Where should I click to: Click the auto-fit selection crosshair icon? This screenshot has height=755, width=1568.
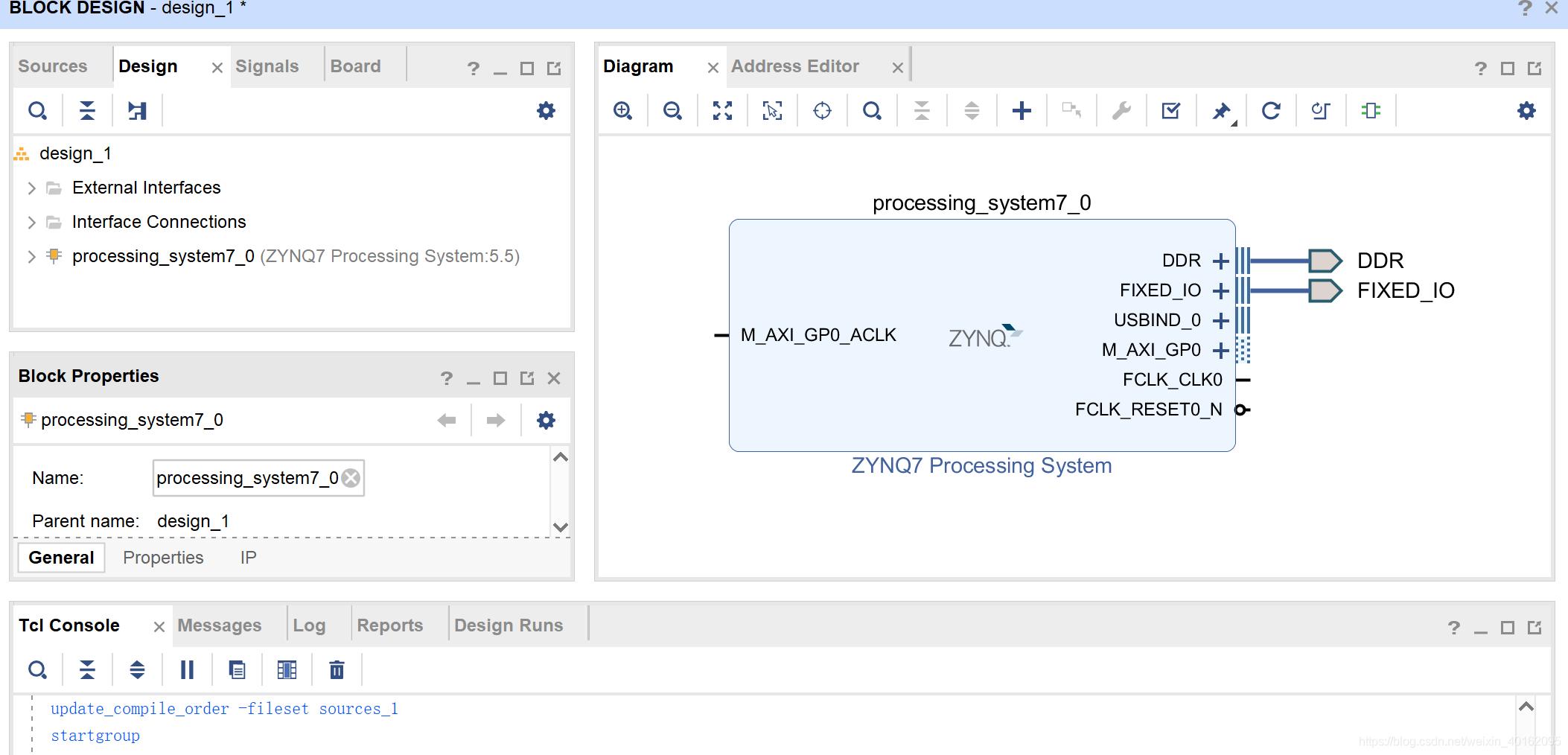coord(822,111)
